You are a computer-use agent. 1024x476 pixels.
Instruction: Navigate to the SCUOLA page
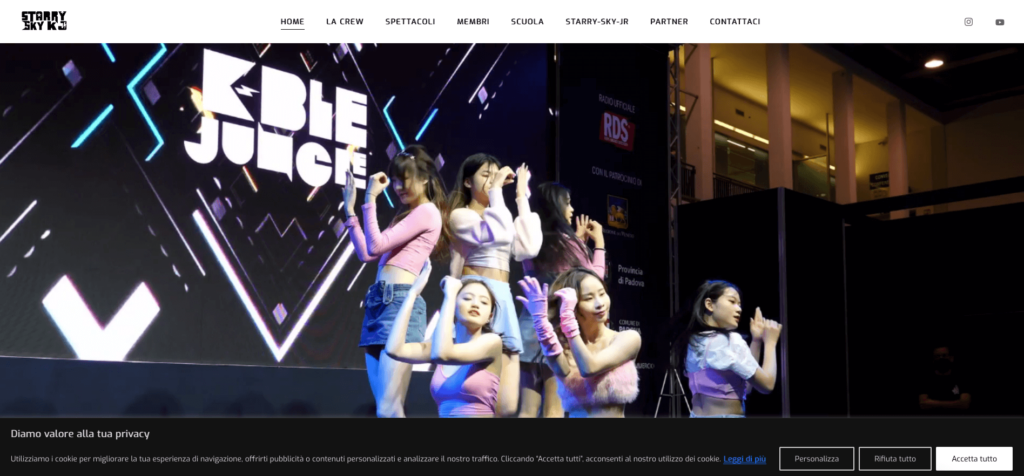tap(527, 21)
